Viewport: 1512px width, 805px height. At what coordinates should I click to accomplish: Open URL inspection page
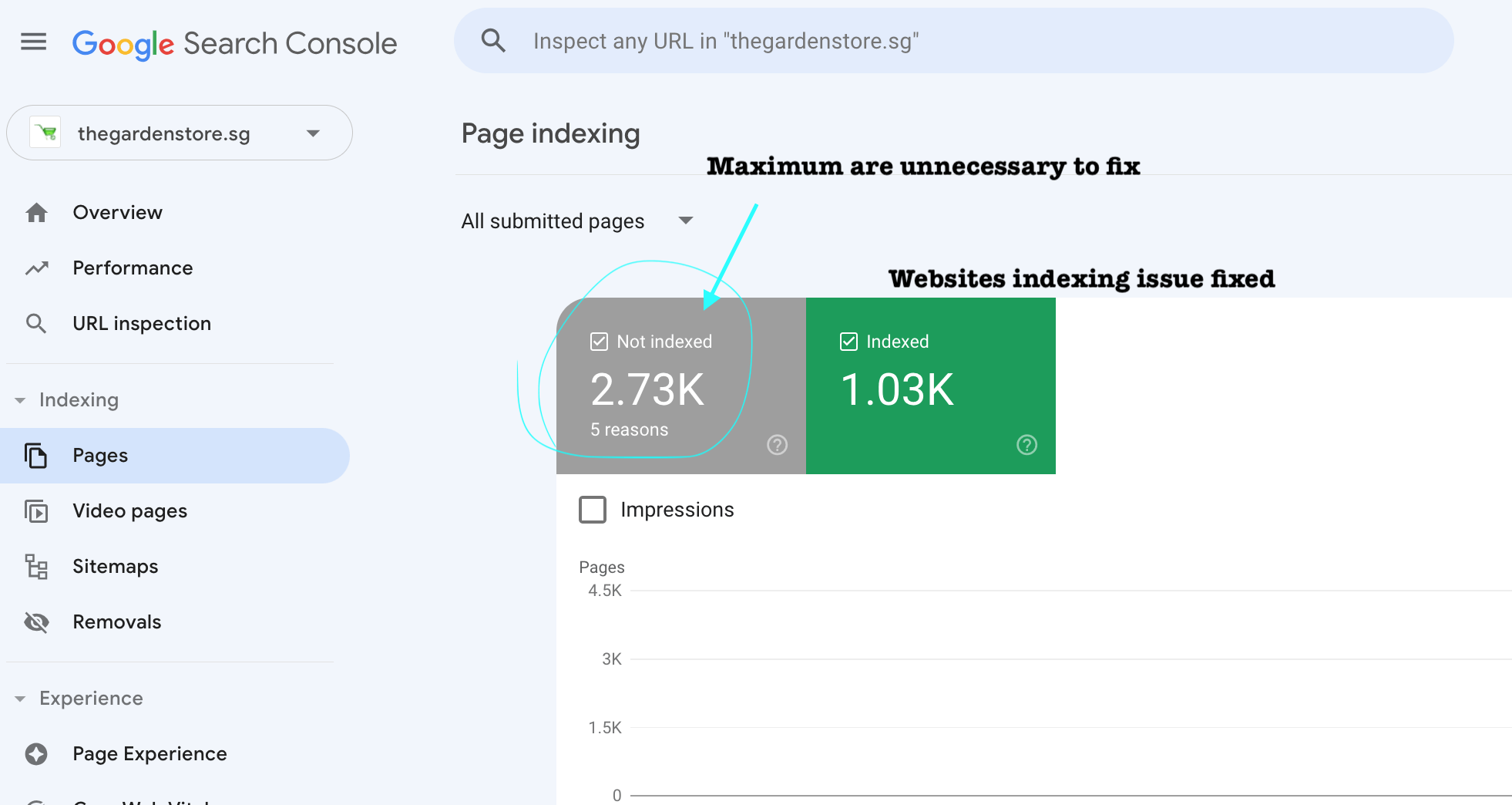(x=142, y=324)
